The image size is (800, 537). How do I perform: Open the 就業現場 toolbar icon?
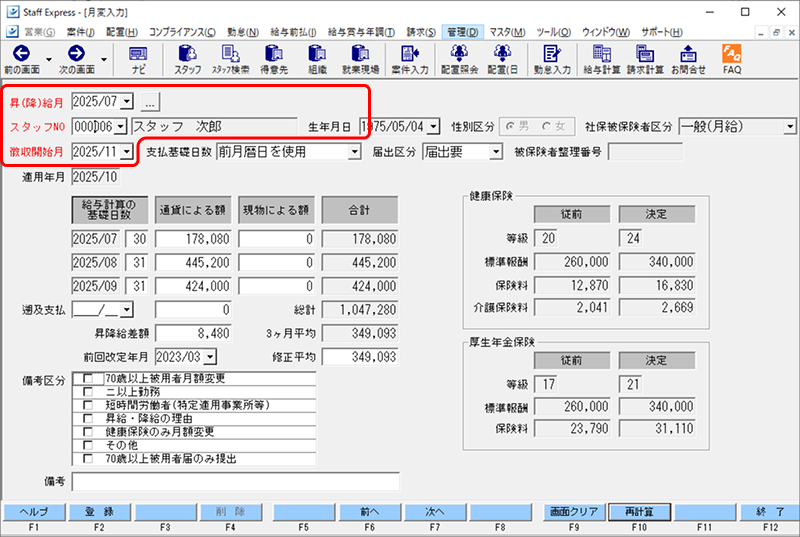point(360,60)
